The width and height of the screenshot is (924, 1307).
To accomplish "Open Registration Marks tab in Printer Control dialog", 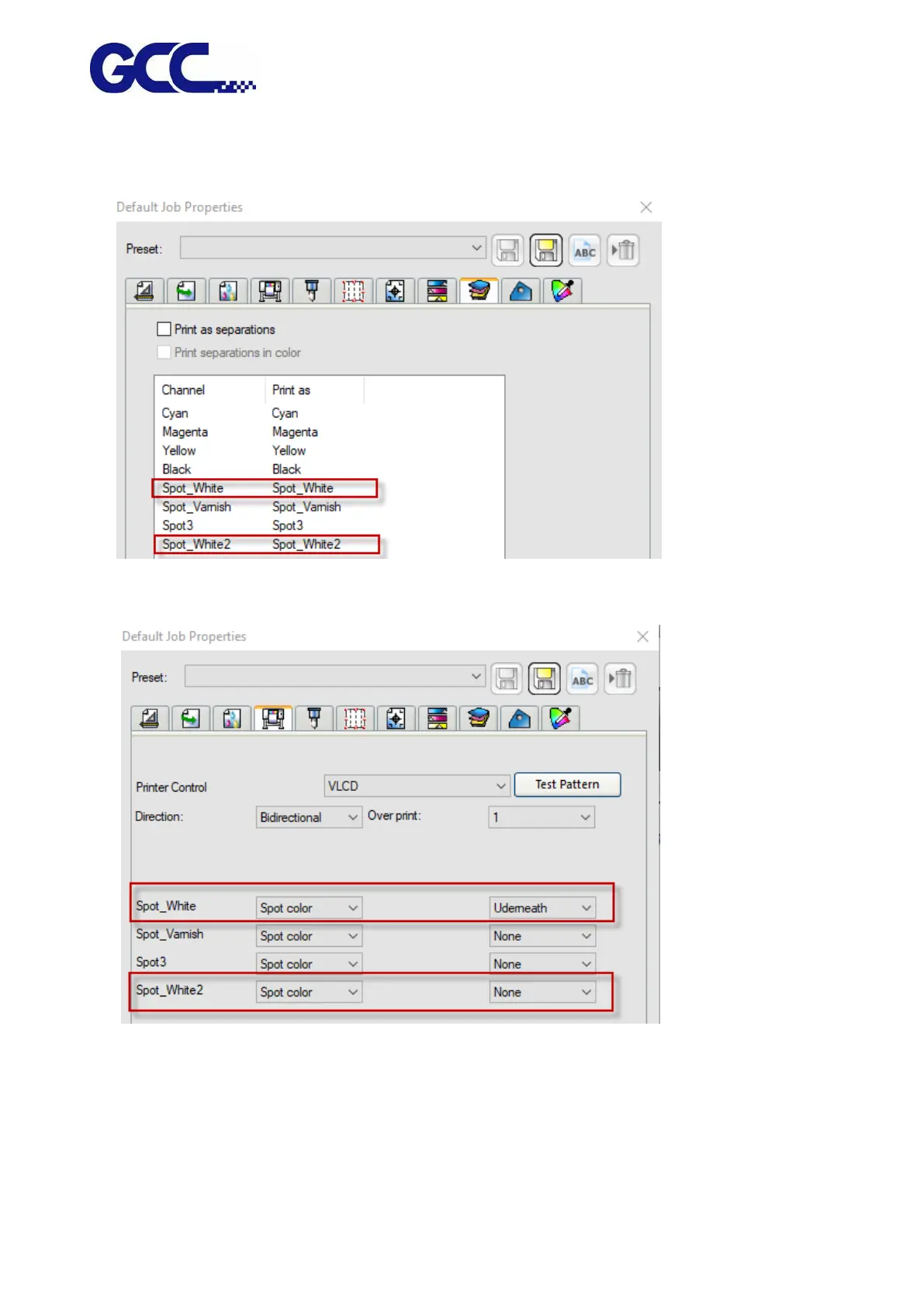I will (x=396, y=719).
